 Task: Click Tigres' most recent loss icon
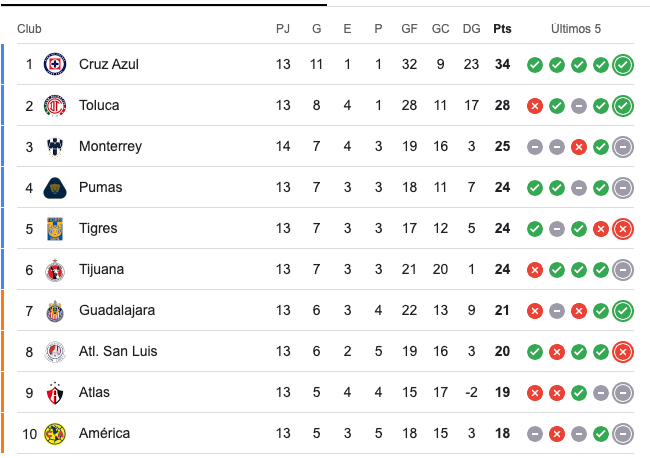(623, 229)
